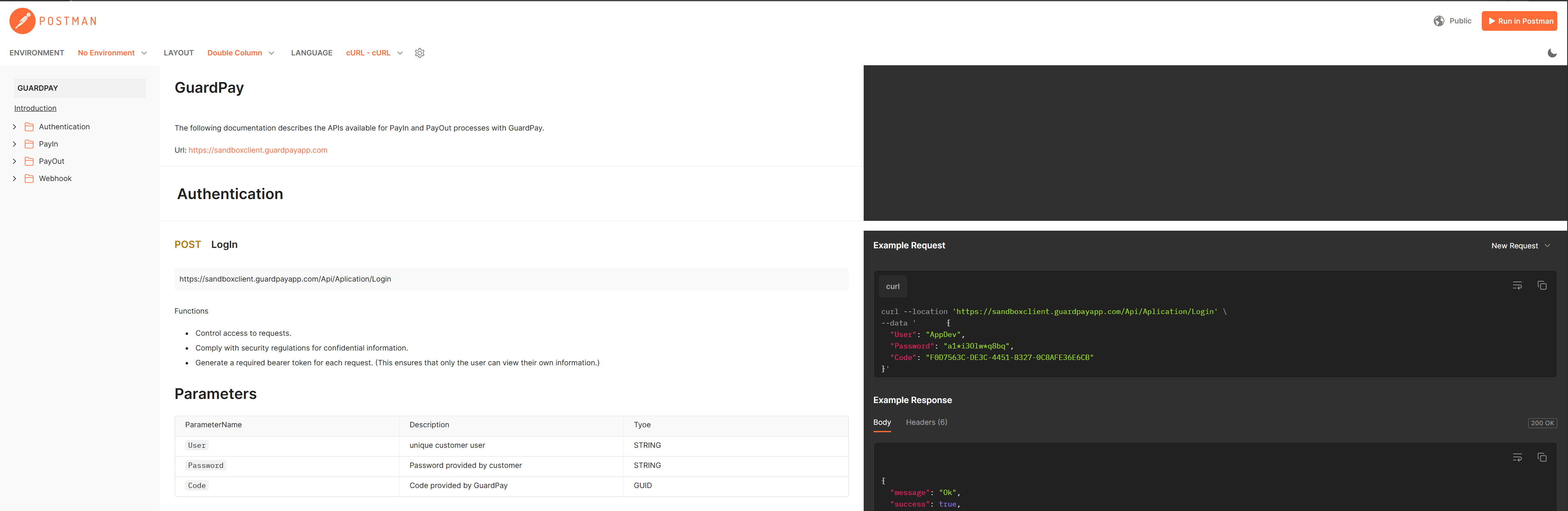Click the Public globe icon
The image size is (1568, 511).
coord(1438,21)
